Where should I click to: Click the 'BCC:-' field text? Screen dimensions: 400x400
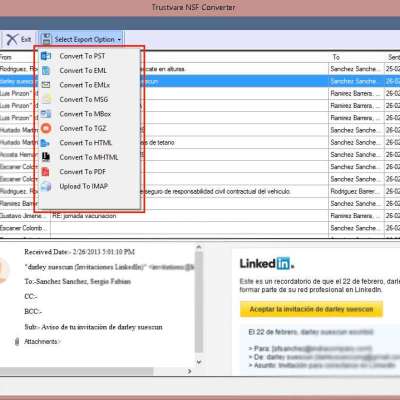(x=33, y=311)
